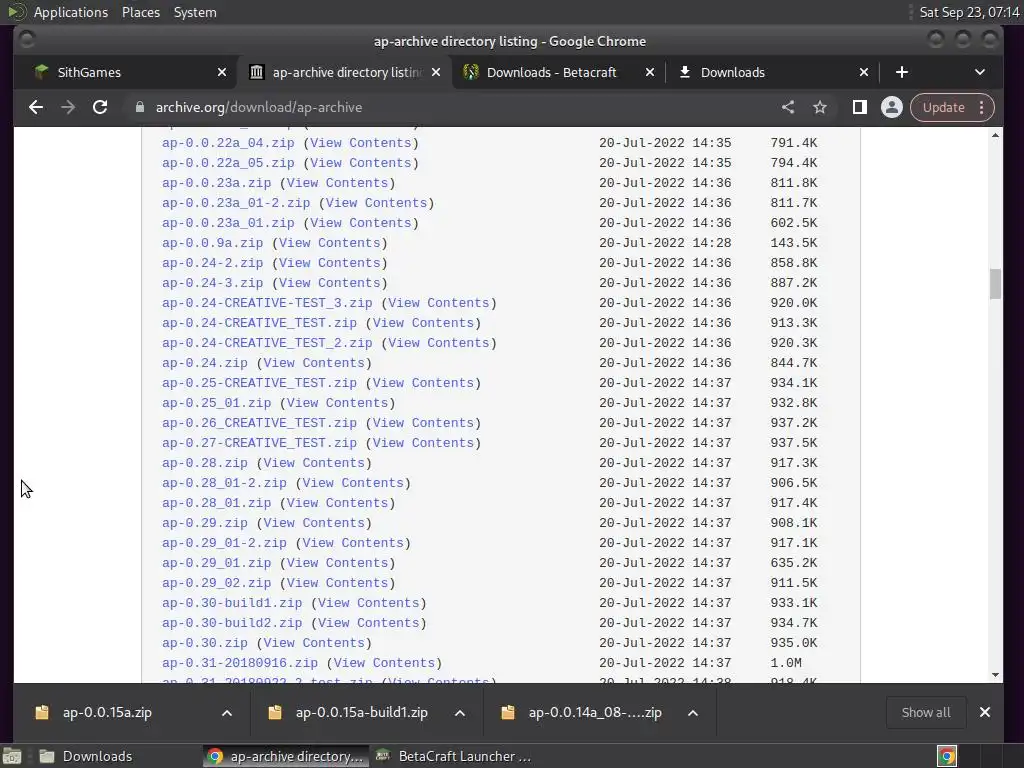Click ap-0.0.15a.zip file icon in shelf
Screen dimensions: 1024x768
[42, 712]
